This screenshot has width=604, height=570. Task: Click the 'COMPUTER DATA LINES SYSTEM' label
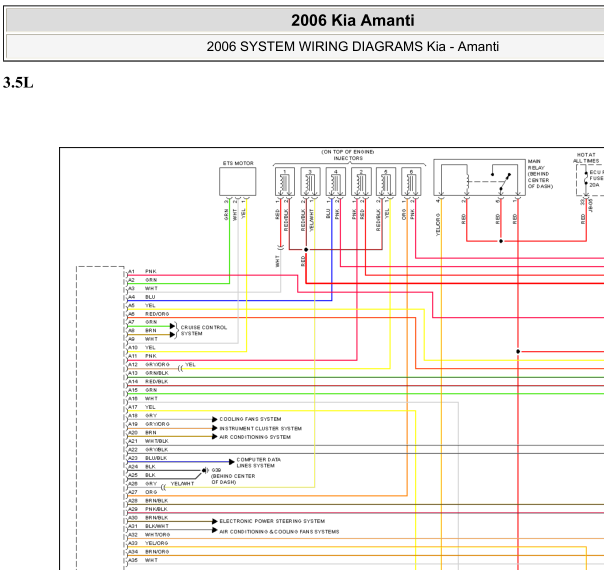[258, 463]
